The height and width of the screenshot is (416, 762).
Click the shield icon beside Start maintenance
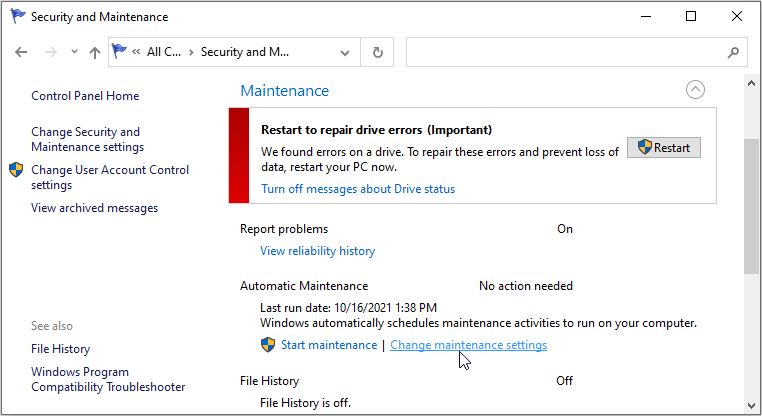[x=268, y=345]
